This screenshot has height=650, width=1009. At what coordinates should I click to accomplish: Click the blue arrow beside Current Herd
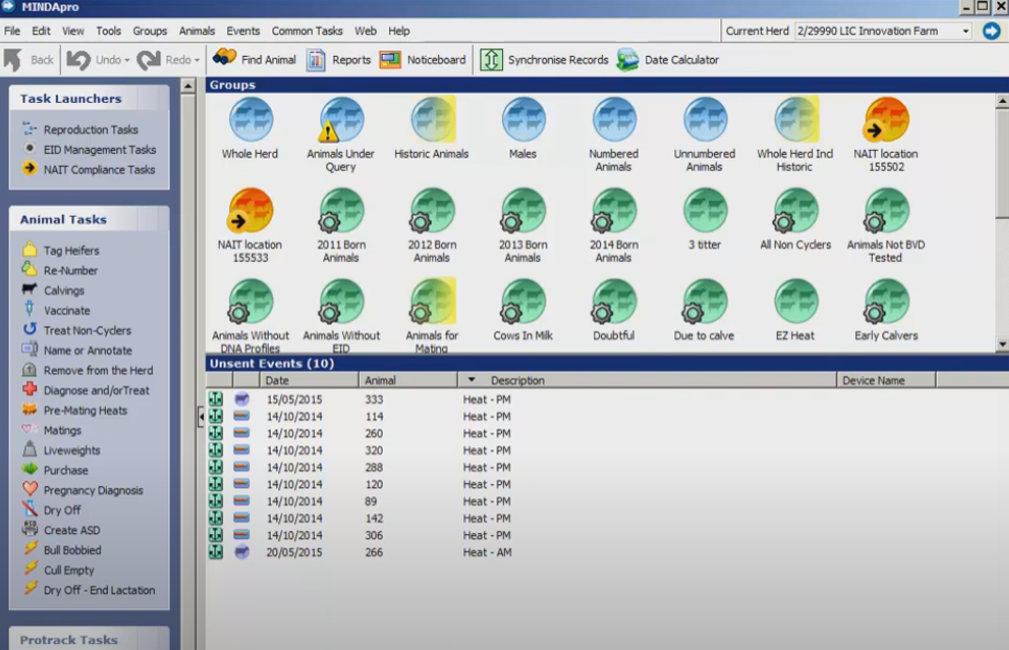click(992, 31)
